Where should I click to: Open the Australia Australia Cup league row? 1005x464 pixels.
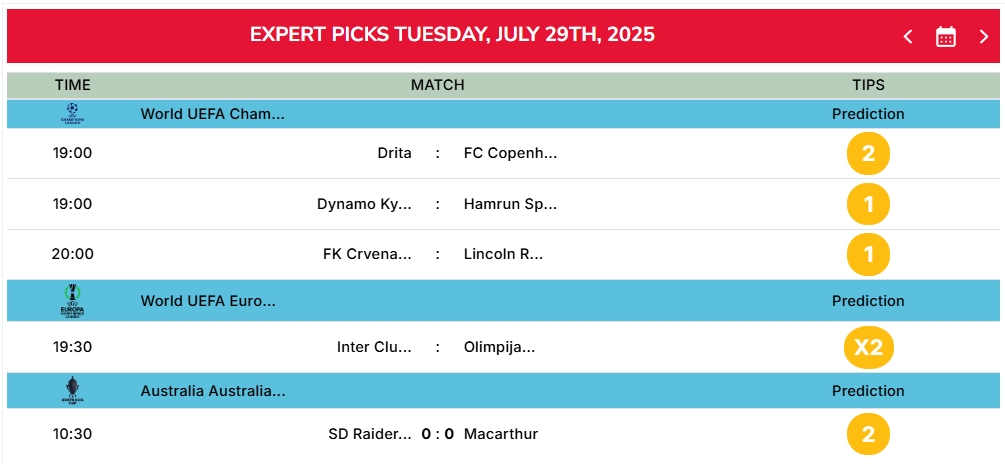[x=503, y=391]
